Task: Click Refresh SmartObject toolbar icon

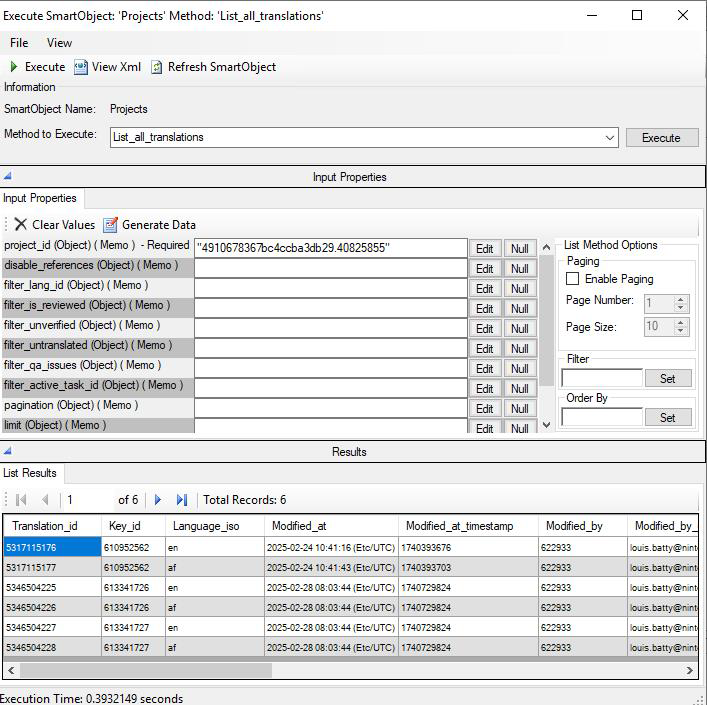Action: (x=157, y=67)
